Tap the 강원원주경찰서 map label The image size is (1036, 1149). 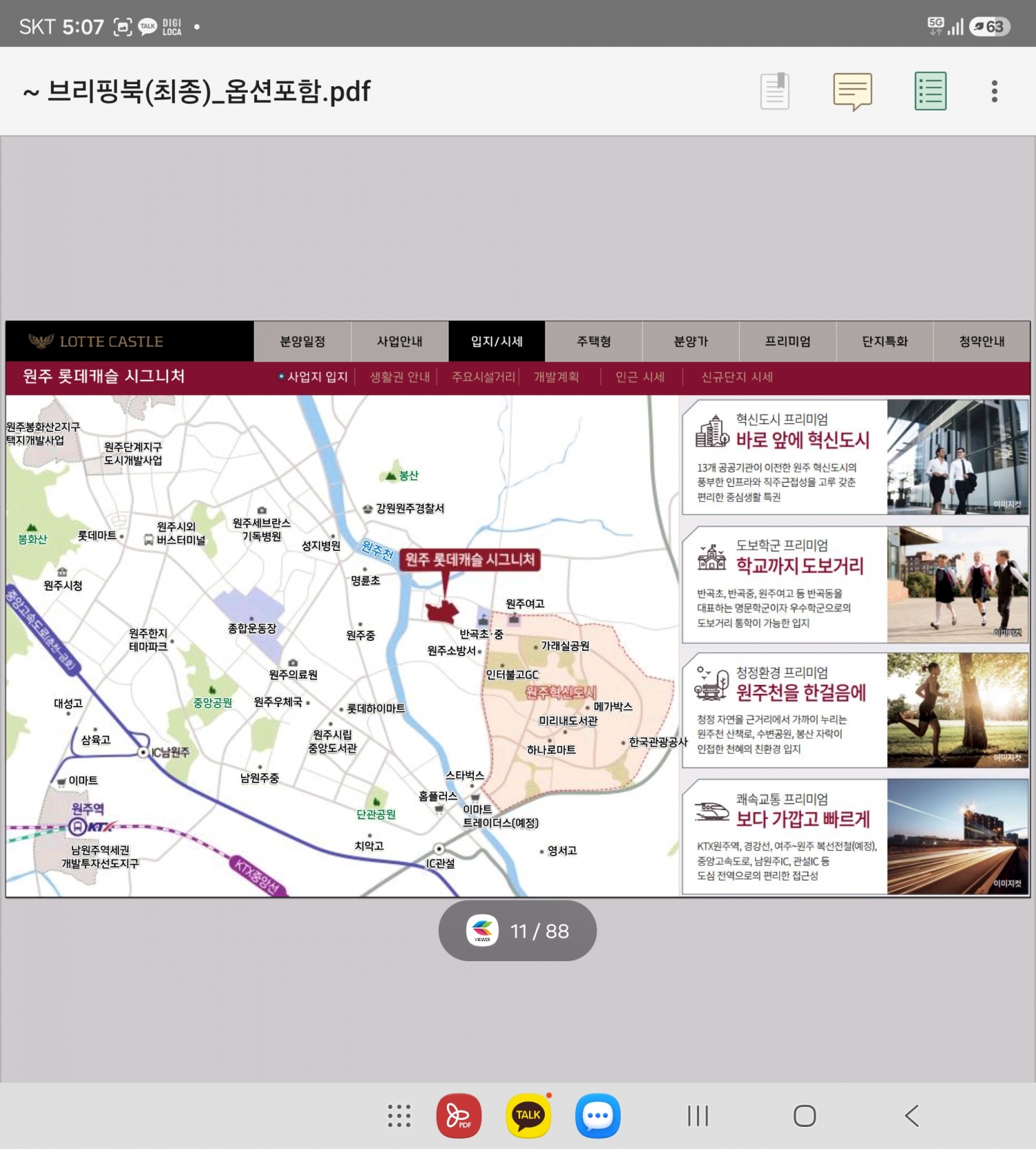[x=410, y=508]
